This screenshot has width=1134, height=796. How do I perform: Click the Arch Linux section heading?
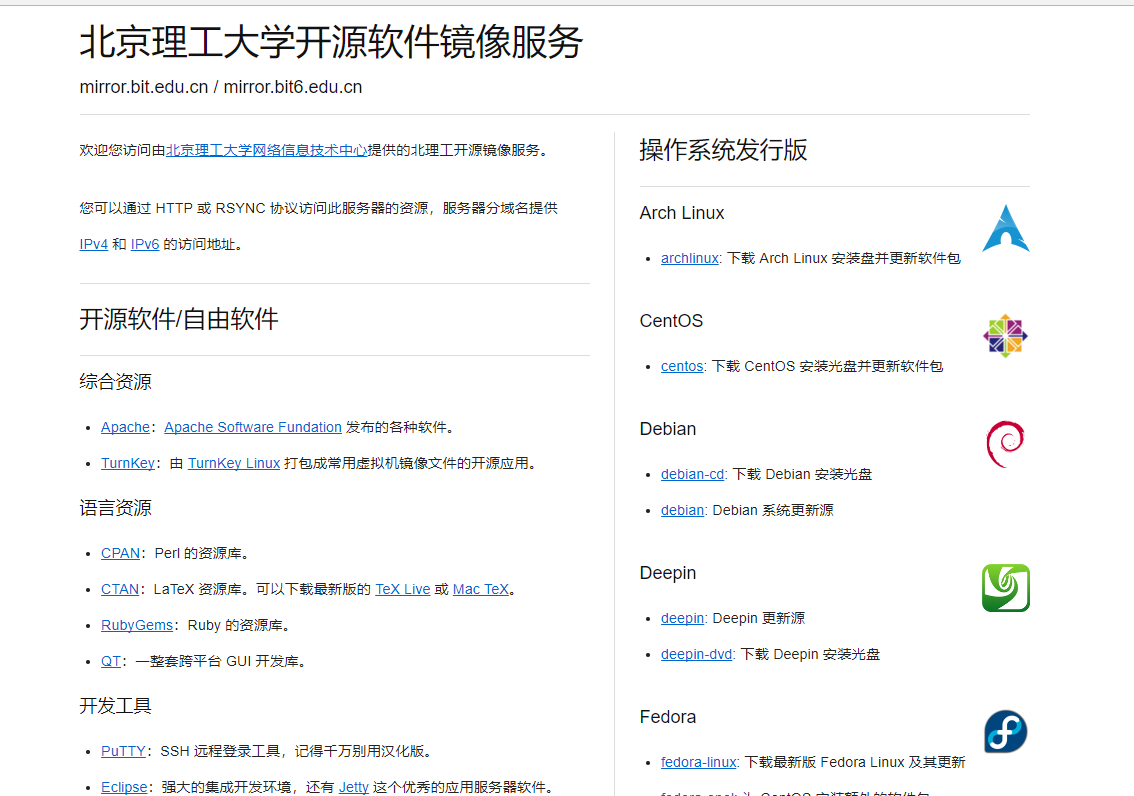[x=682, y=213]
